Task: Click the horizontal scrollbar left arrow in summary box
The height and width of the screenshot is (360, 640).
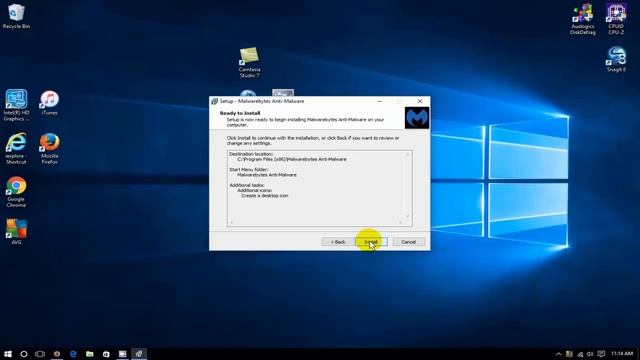Action: tap(231, 222)
